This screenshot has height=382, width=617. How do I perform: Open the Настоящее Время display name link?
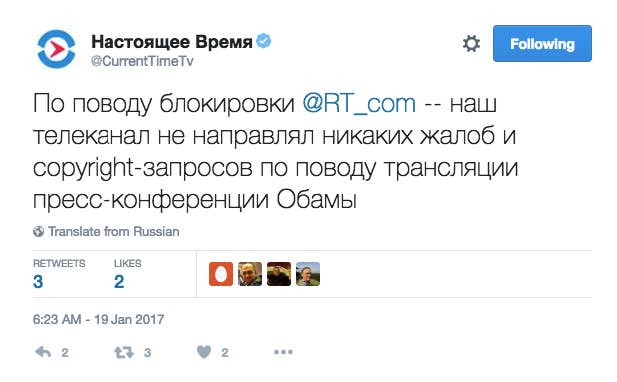tap(172, 42)
